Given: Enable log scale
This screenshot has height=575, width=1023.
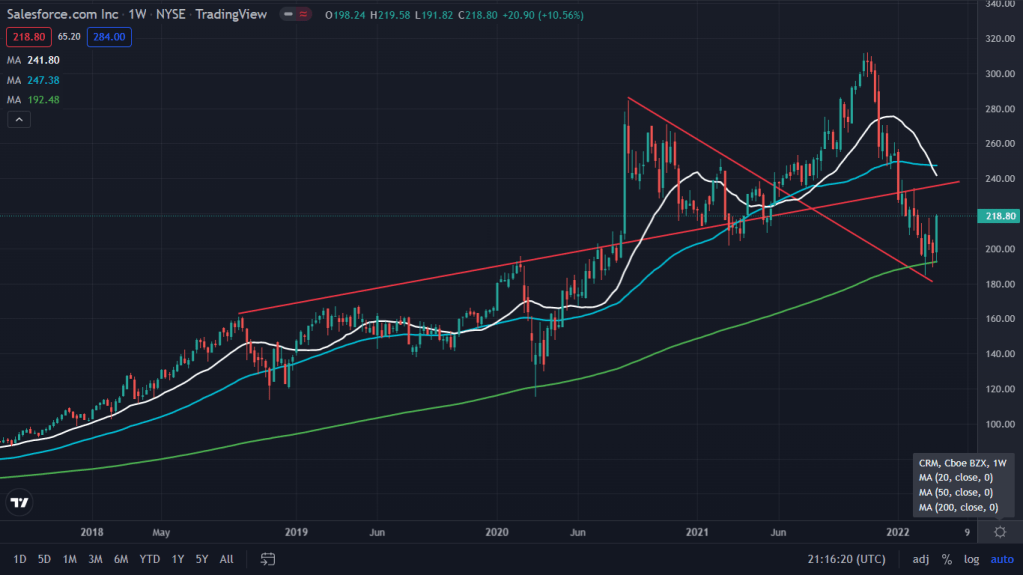Looking at the screenshot, I should [969, 558].
